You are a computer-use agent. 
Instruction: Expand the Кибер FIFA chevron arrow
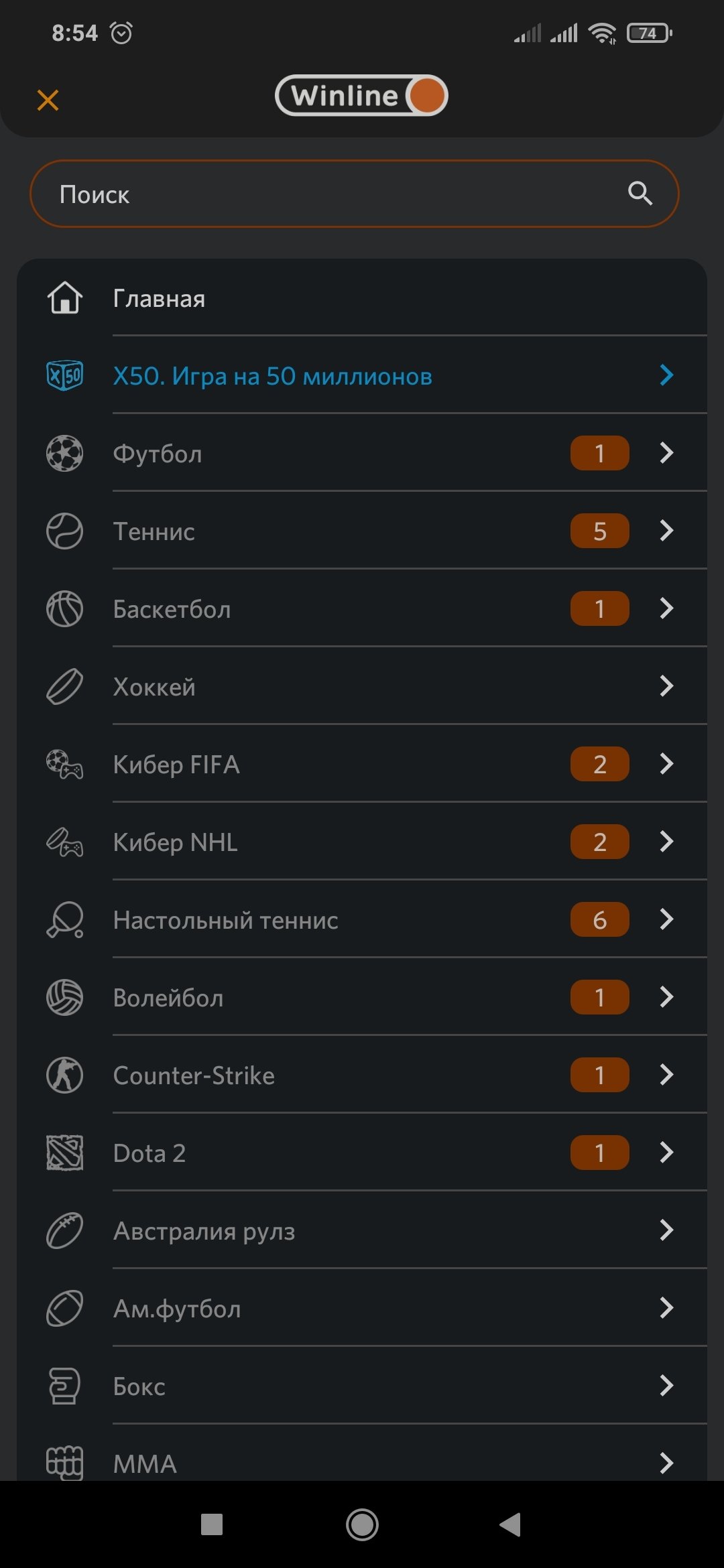[666, 764]
